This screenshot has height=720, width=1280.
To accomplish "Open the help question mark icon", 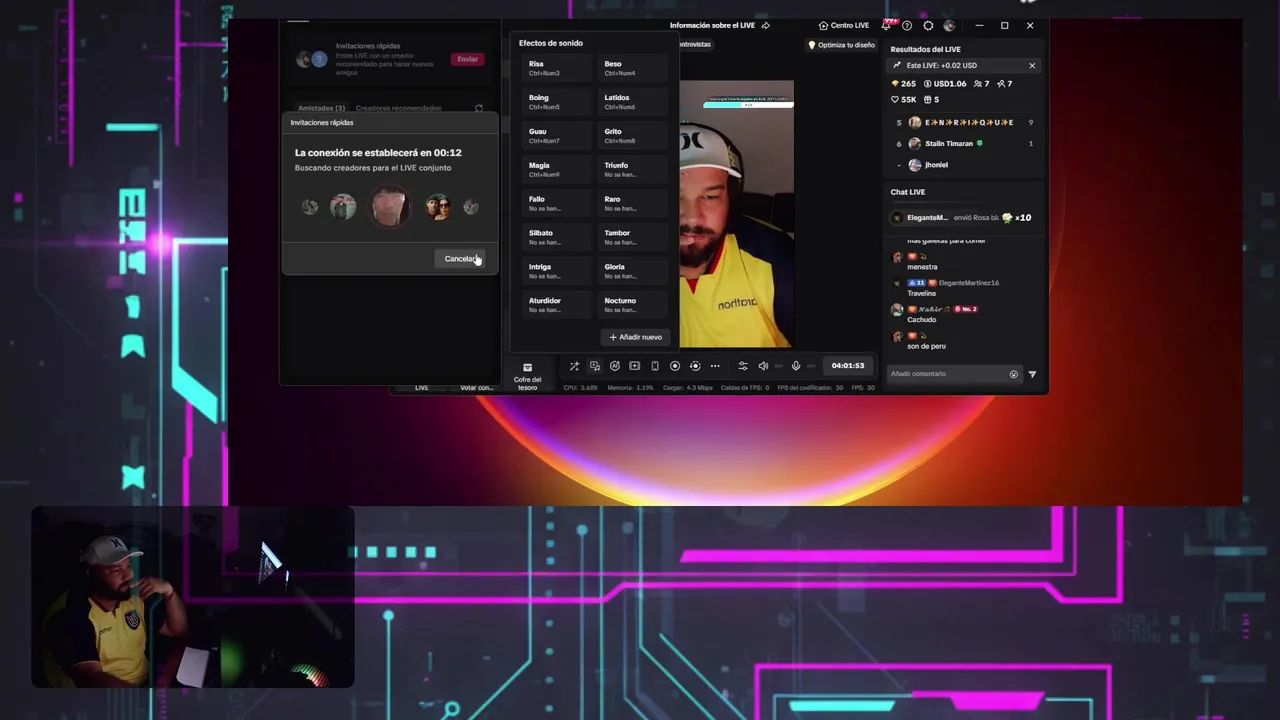I will 907,26.
